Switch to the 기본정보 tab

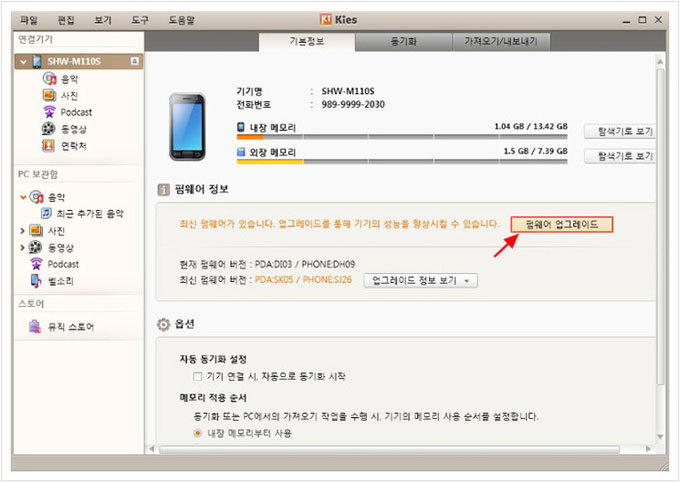coord(307,42)
